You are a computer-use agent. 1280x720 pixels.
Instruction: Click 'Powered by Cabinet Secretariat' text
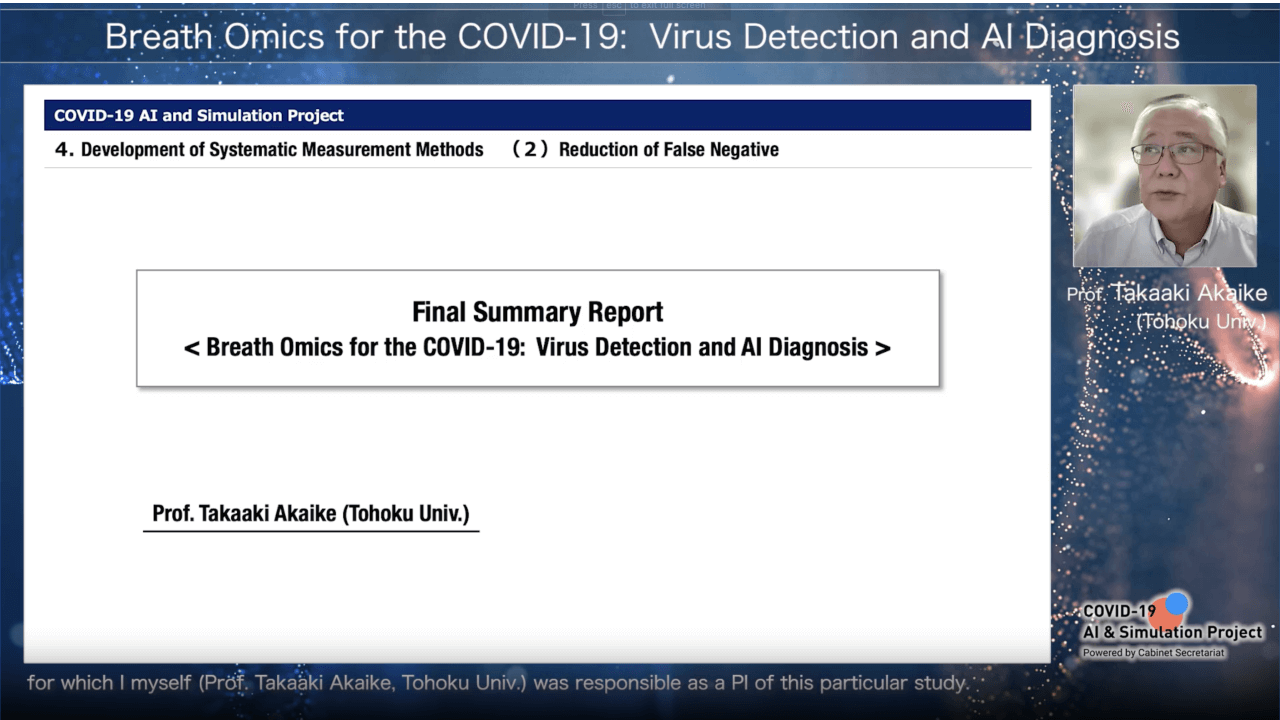pos(1153,653)
